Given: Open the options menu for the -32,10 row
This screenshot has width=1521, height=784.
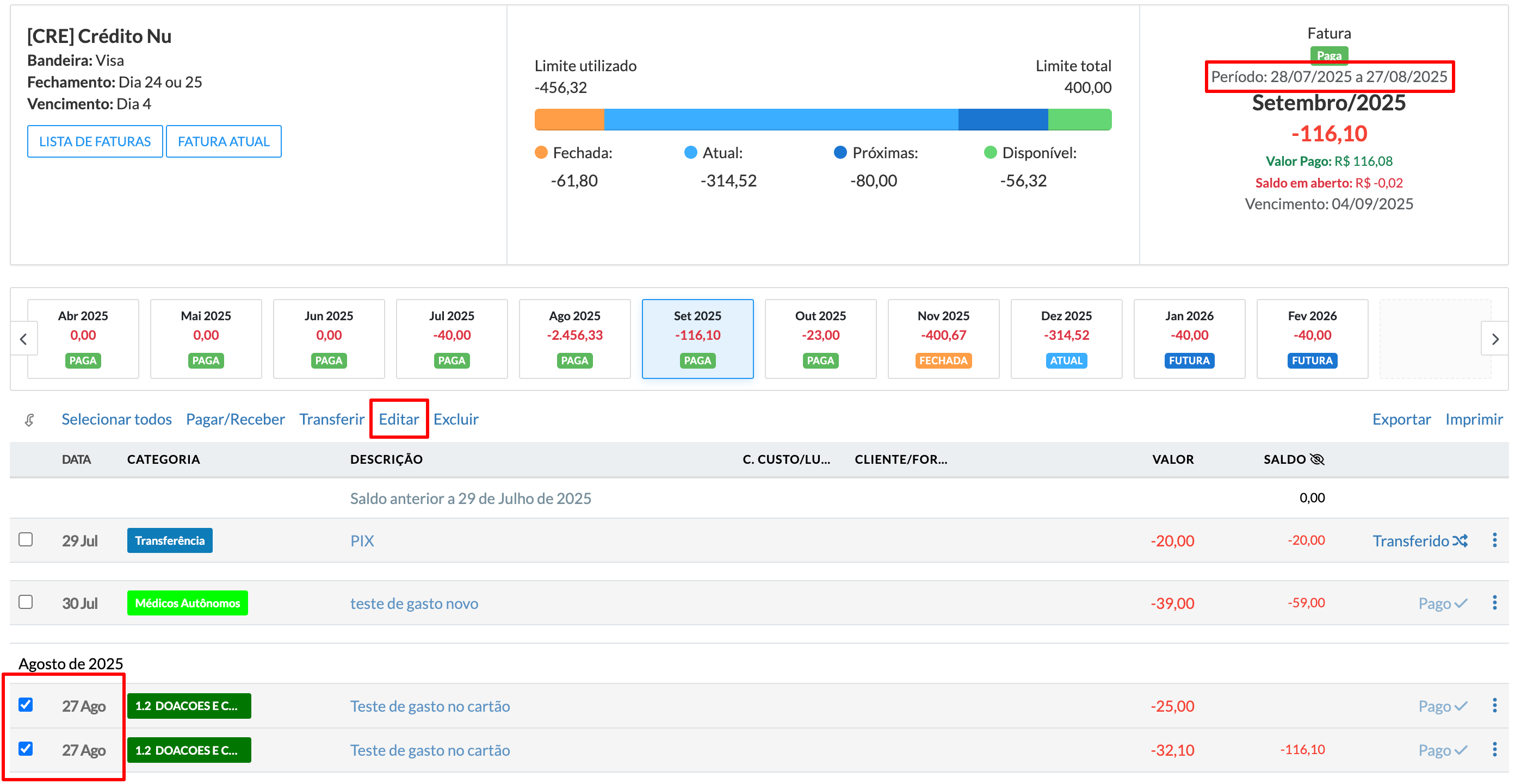Looking at the screenshot, I should pyautogui.click(x=1494, y=749).
